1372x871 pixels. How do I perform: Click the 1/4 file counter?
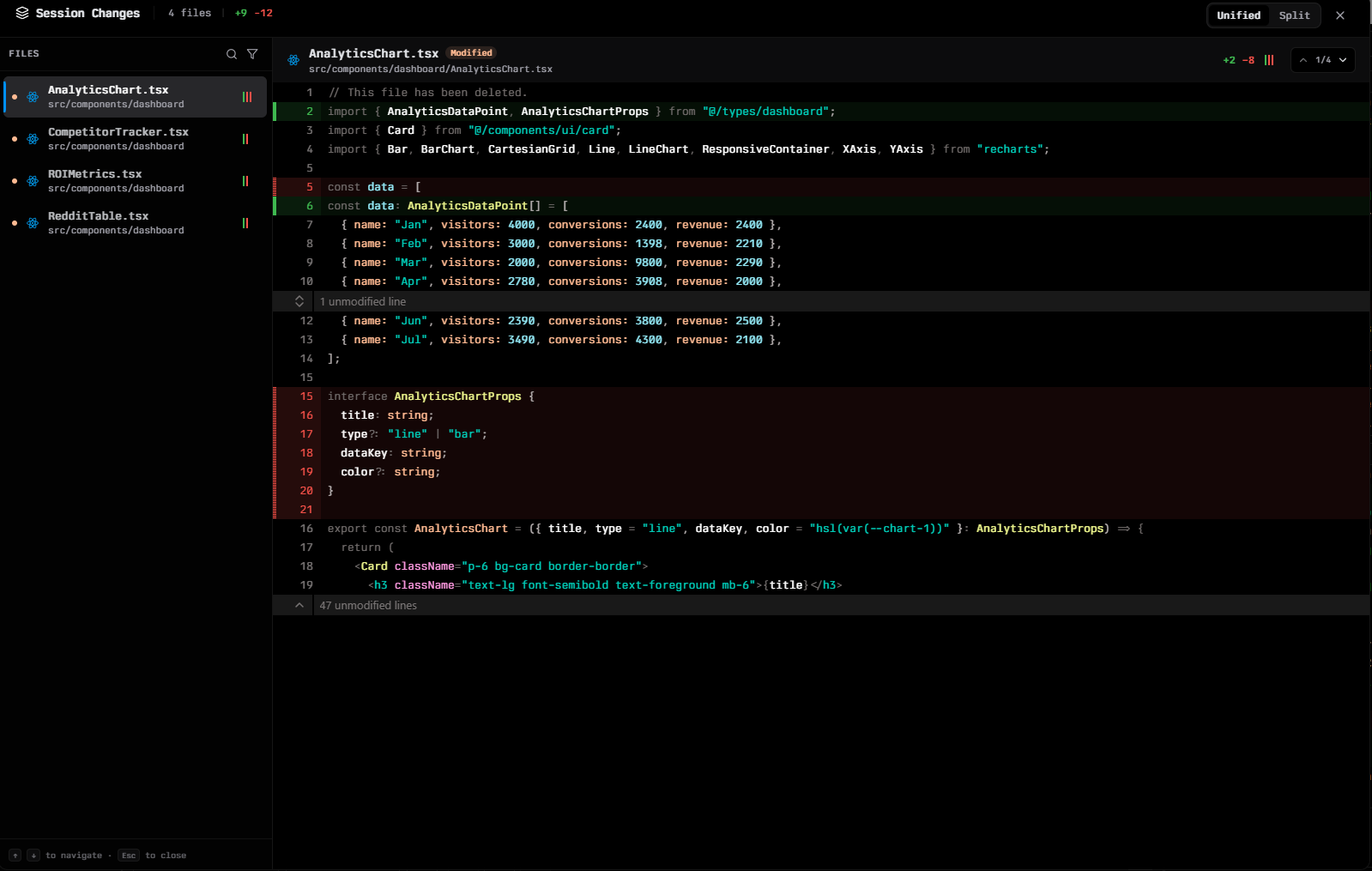(1323, 60)
